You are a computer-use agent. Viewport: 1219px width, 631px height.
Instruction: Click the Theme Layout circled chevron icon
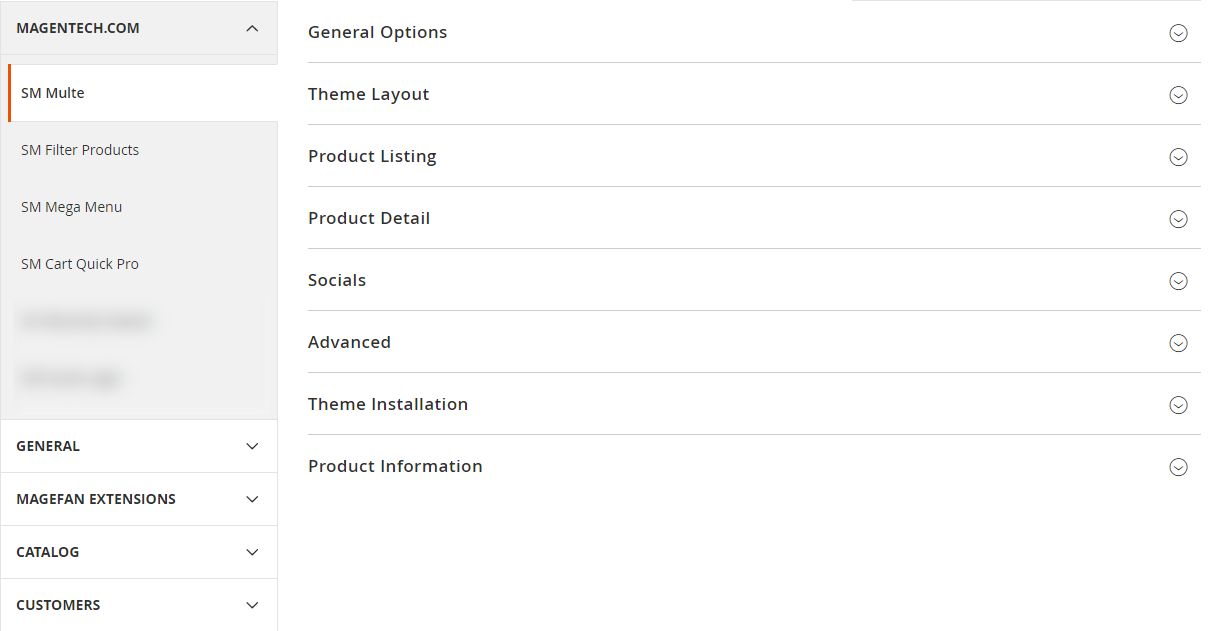coord(1178,95)
